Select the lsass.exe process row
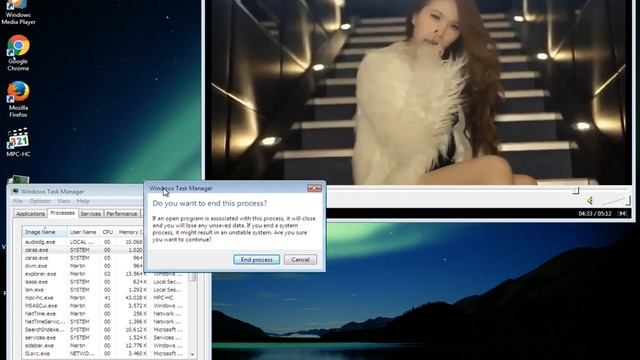This screenshot has height=360, width=640. [x=106, y=282]
